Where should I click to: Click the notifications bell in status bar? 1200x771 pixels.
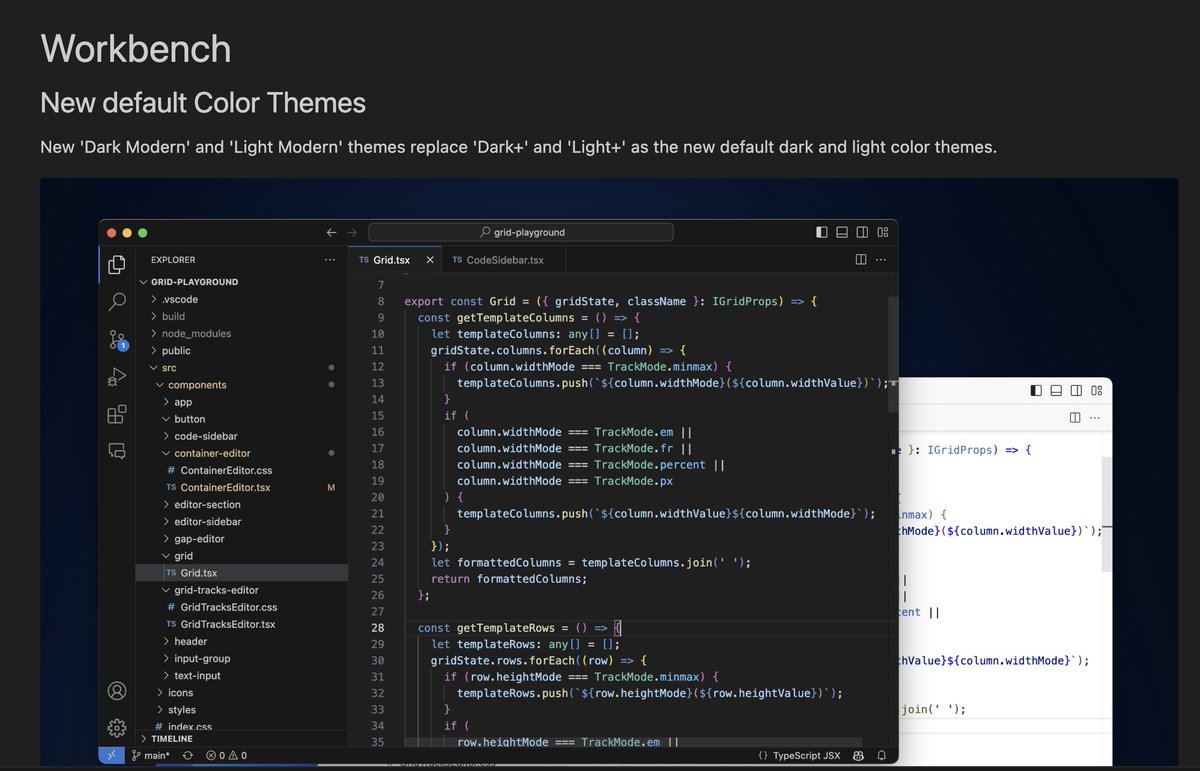pos(882,755)
